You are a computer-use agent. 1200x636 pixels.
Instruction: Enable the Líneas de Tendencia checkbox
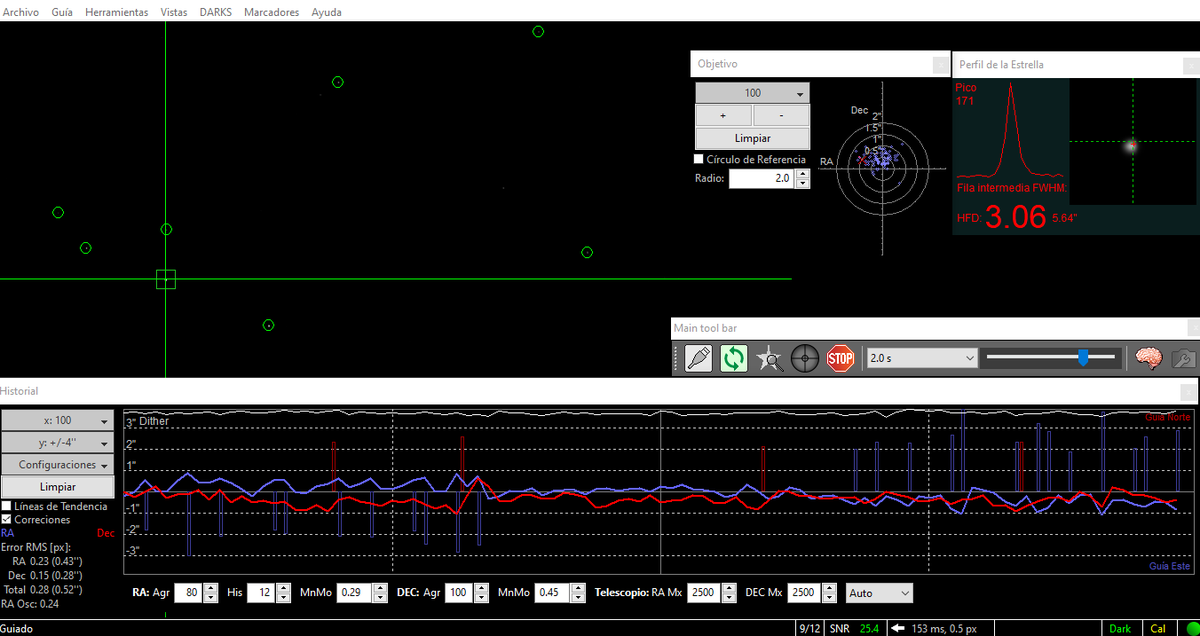coord(7,506)
